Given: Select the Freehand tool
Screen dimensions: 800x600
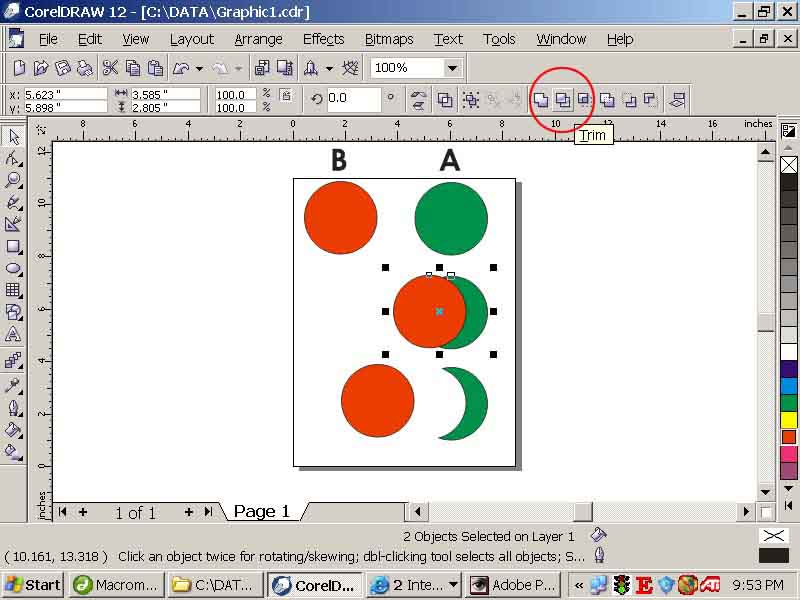Looking at the screenshot, I should pos(13,203).
